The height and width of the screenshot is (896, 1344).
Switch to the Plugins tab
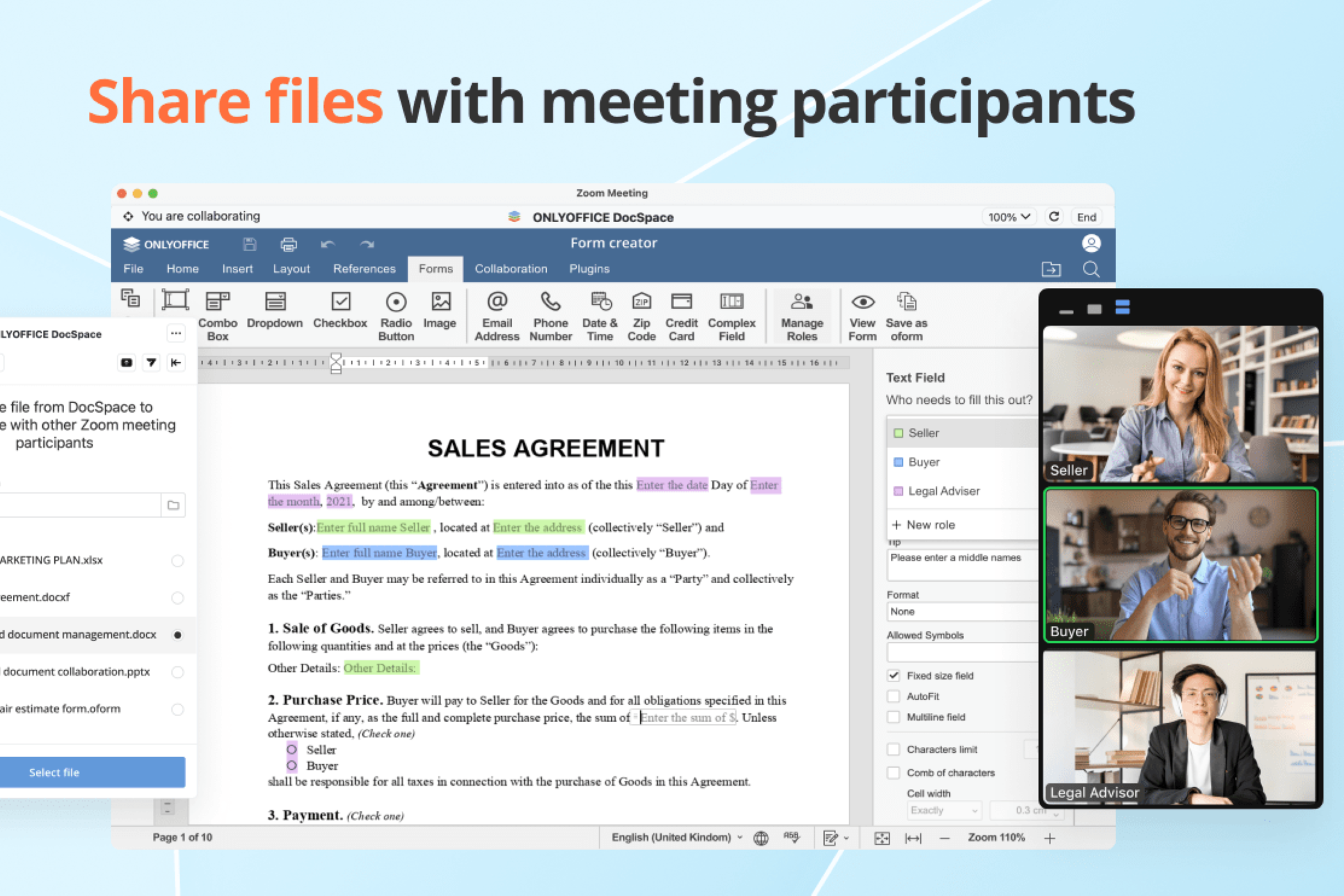click(589, 269)
